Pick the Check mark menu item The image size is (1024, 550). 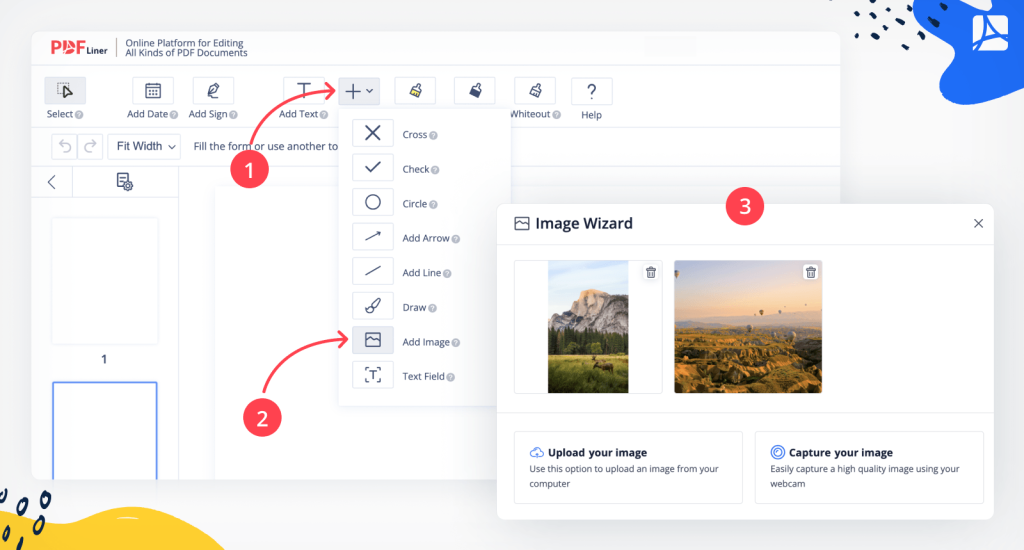point(396,168)
